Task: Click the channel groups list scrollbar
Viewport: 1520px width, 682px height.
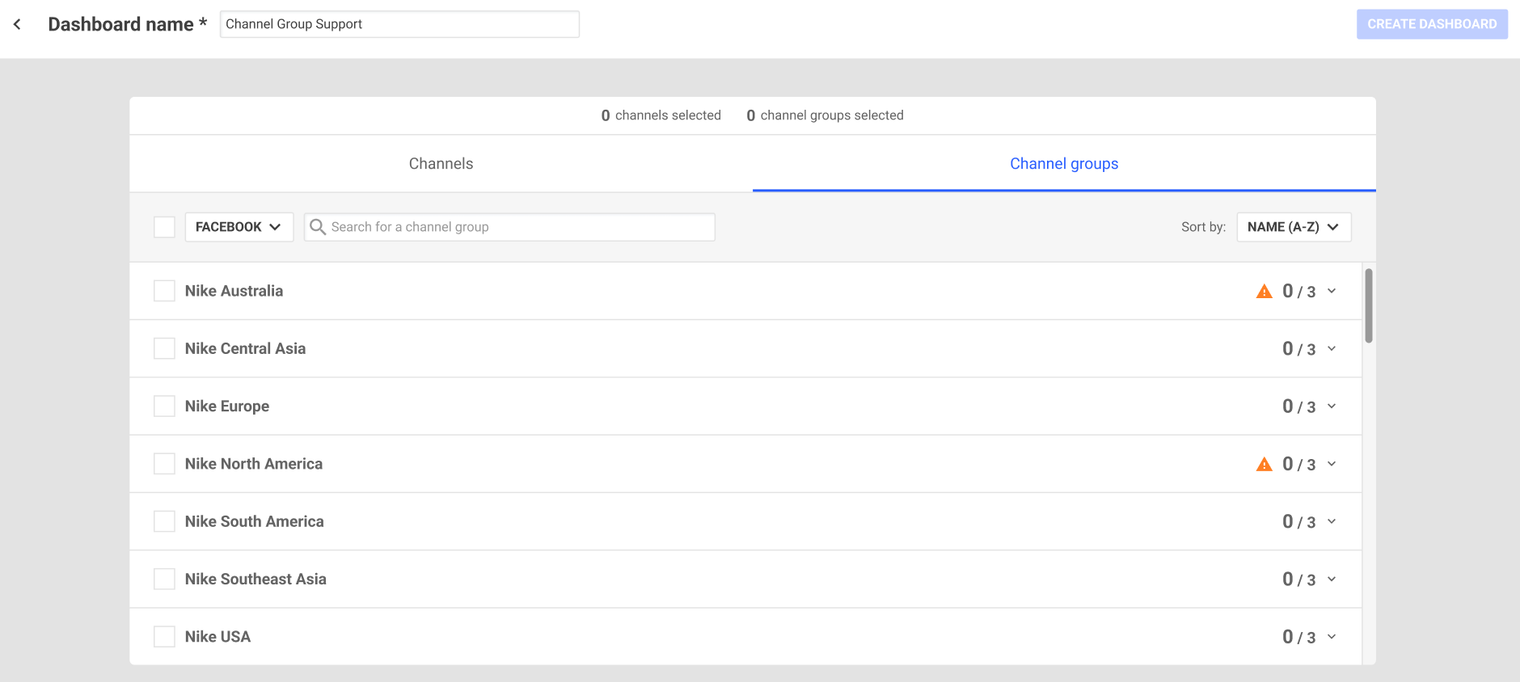Action: 1369,305
